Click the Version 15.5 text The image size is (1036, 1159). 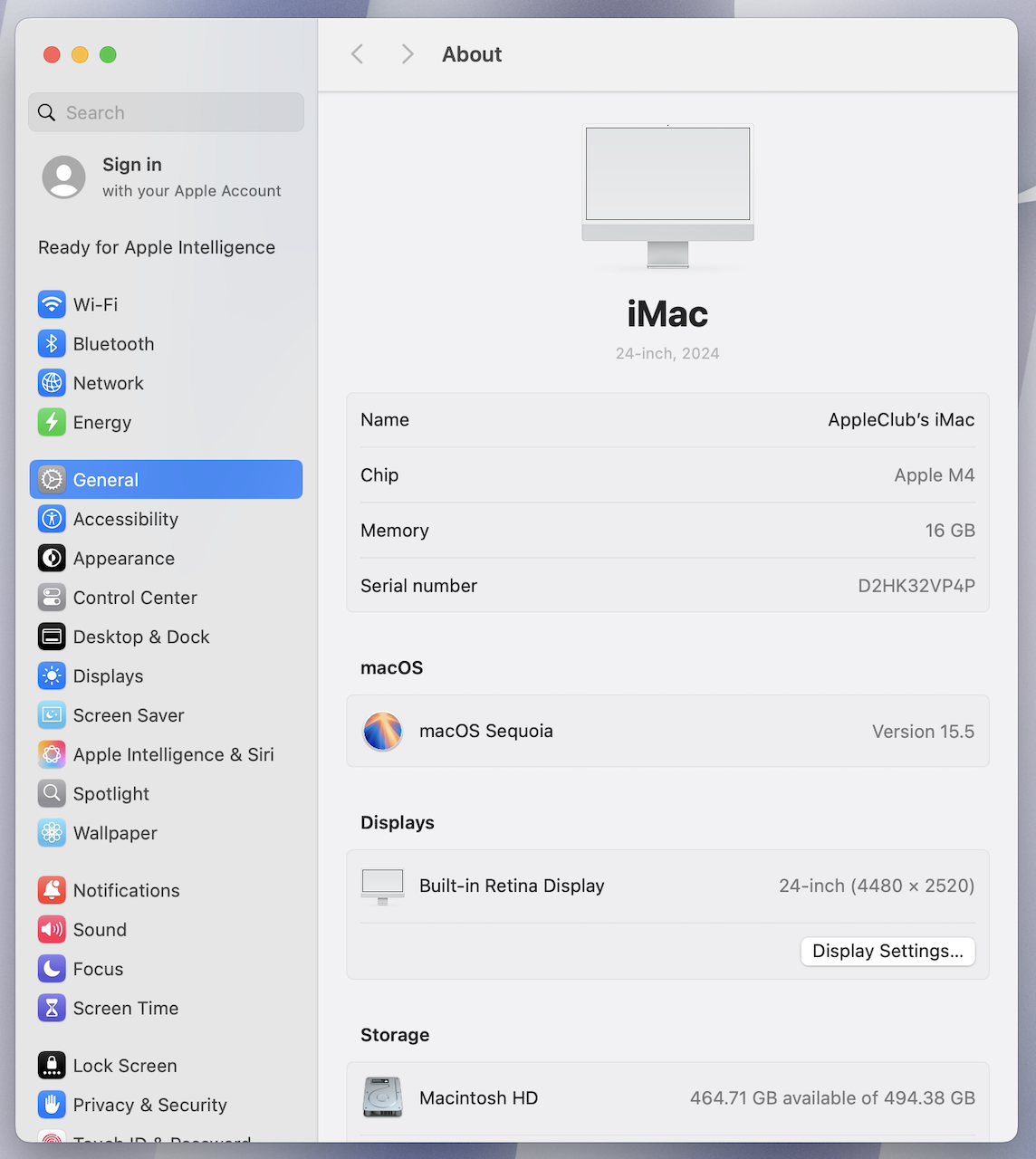923,732
